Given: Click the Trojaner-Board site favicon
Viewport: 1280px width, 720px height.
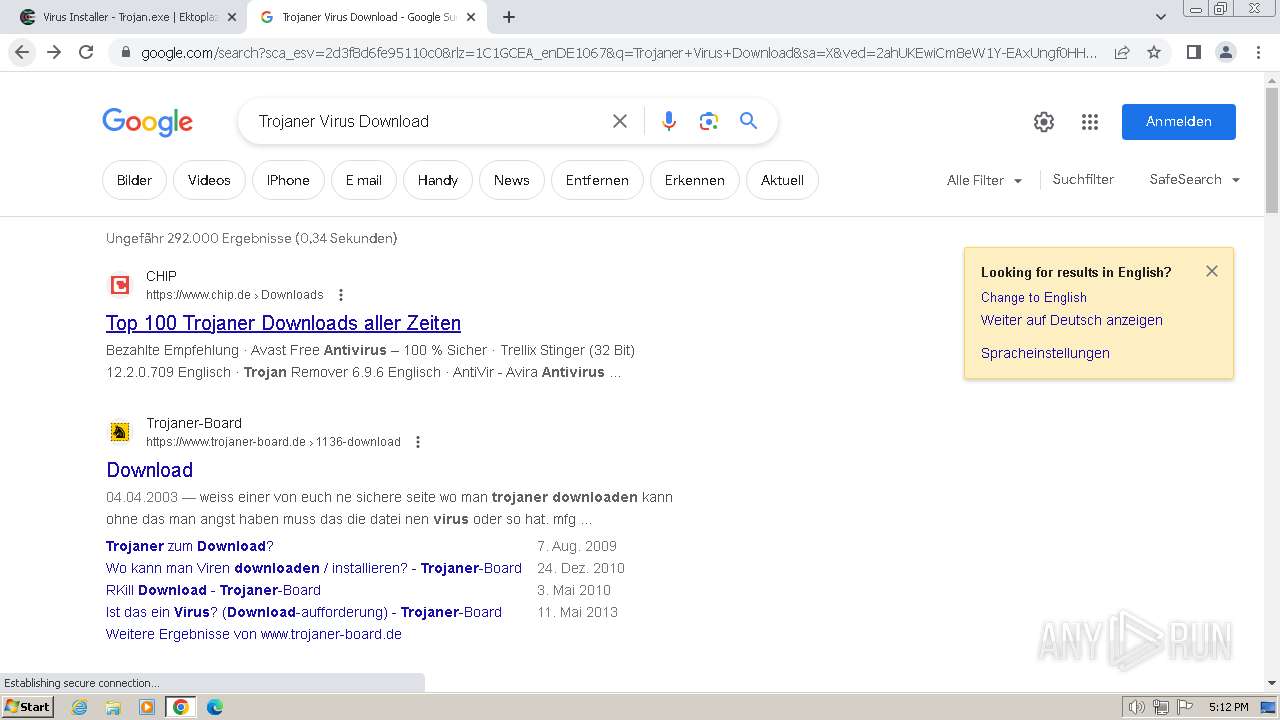Looking at the screenshot, I should [120, 432].
